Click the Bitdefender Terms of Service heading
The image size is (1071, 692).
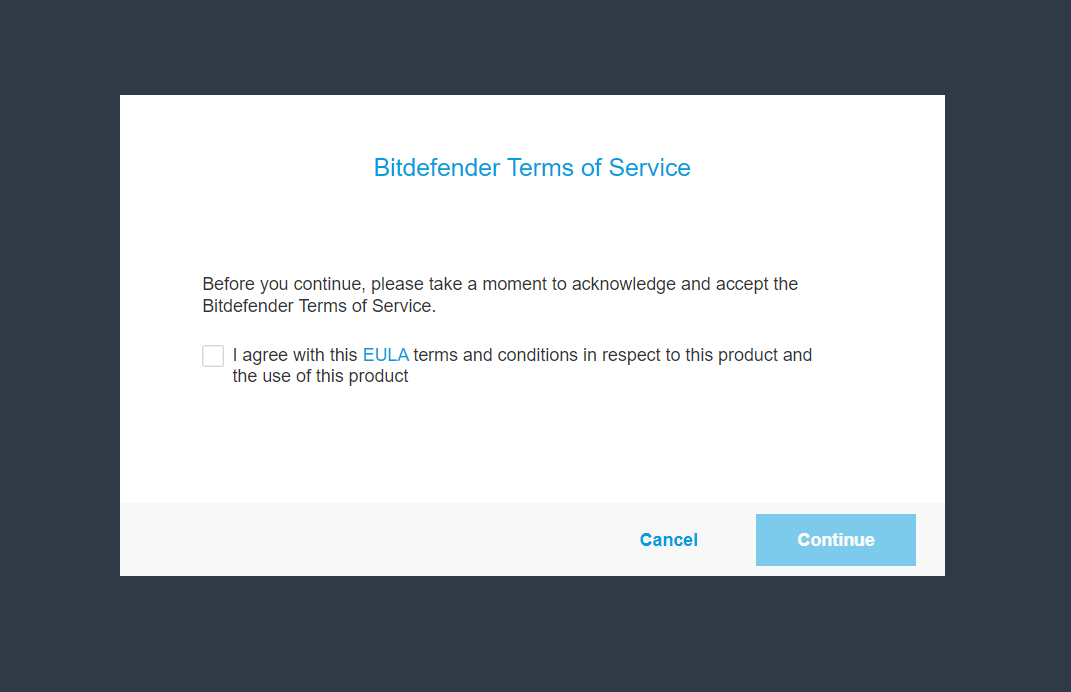click(x=532, y=167)
